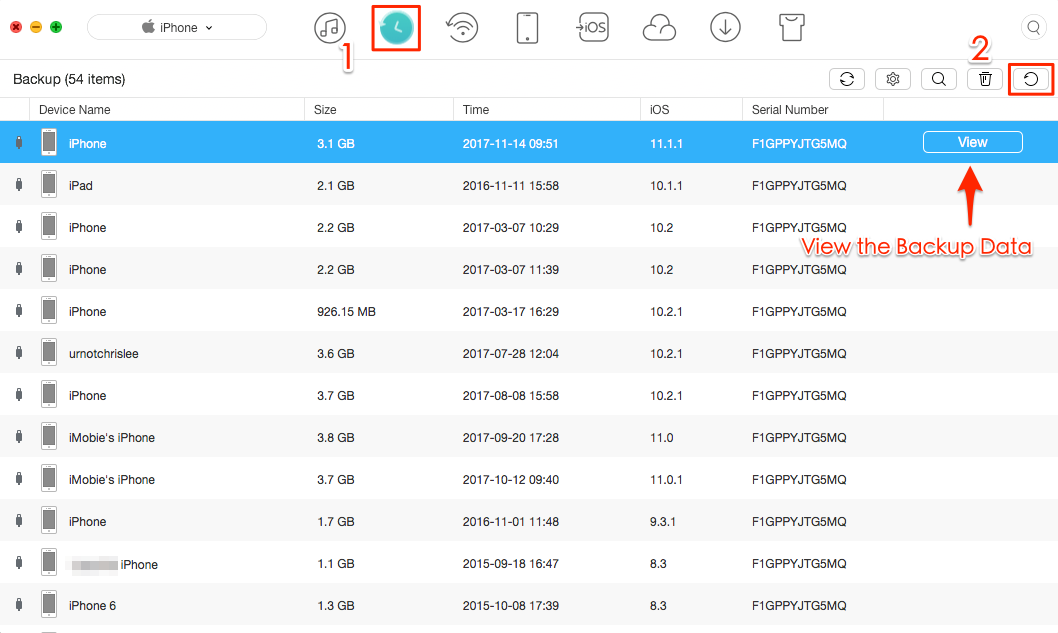Click the 3.6 GB size cell
The height and width of the screenshot is (633, 1058).
[x=335, y=354]
